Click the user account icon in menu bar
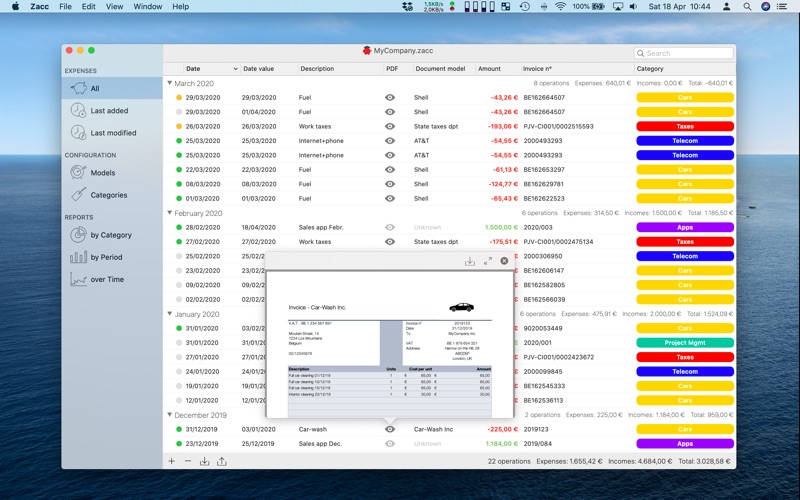 pyautogui.click(x=727, y=7)
